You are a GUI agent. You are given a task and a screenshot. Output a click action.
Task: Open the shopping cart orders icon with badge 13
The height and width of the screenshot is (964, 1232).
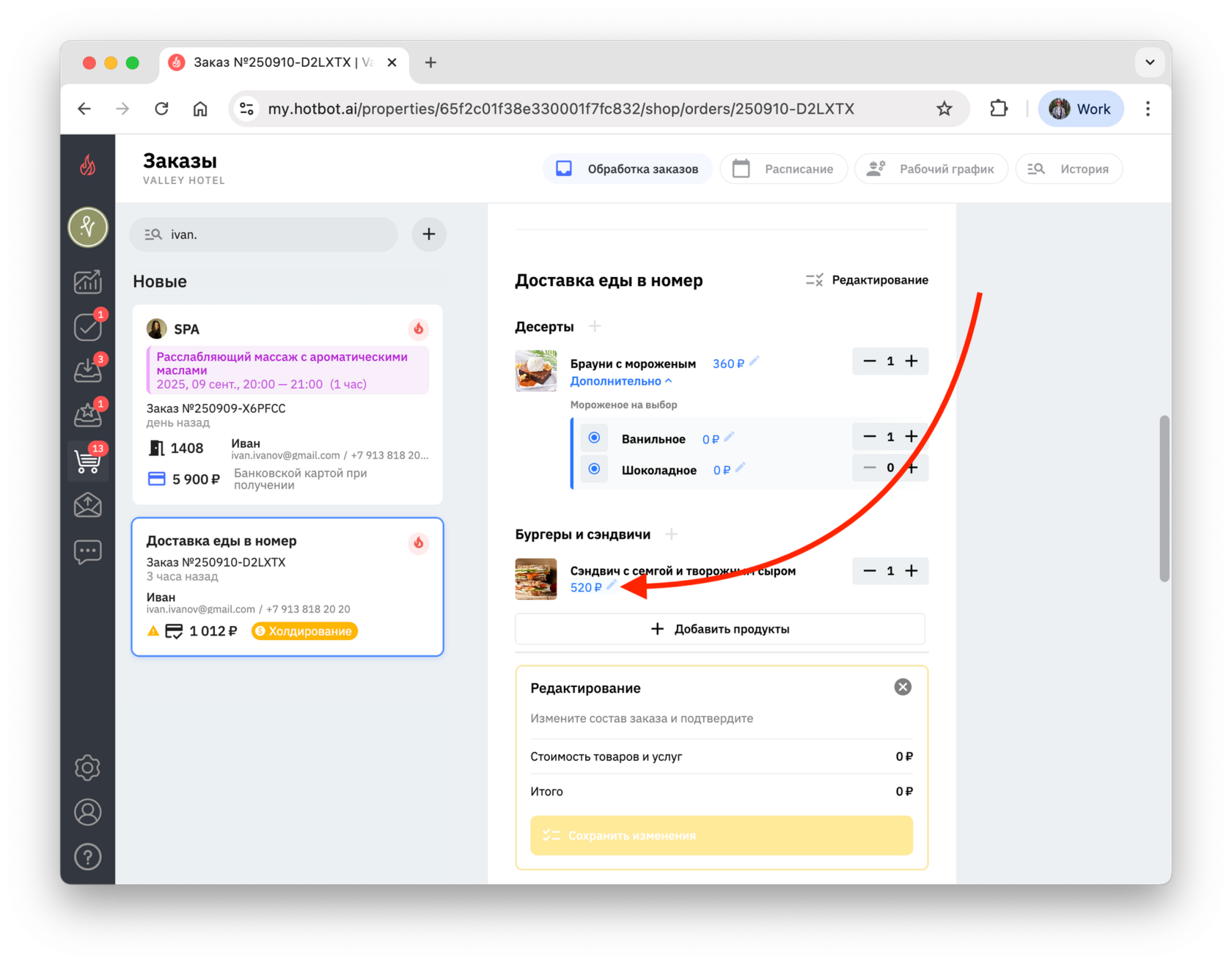(88, 460)
